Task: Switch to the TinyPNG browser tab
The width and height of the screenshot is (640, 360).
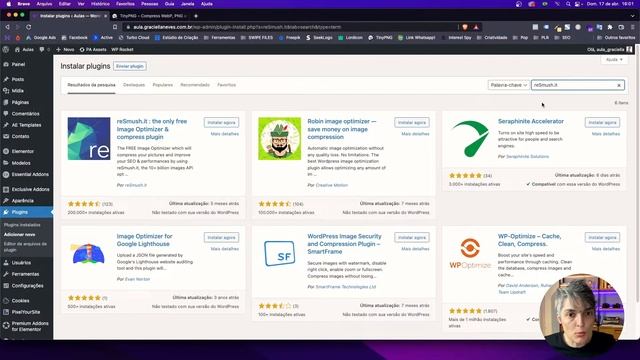Action: tap(149, 16)
